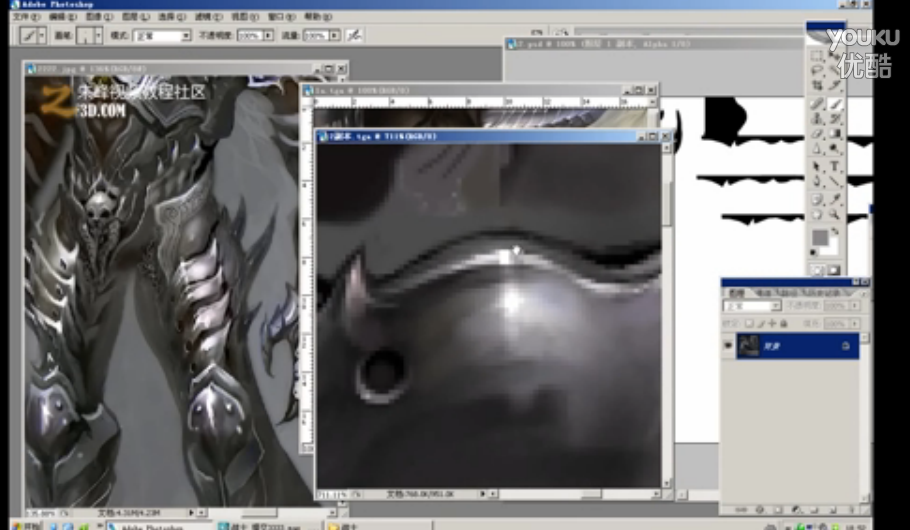Select the Slice tool
The width and height of the screenshot is (910, 530).
click(835, 85)
